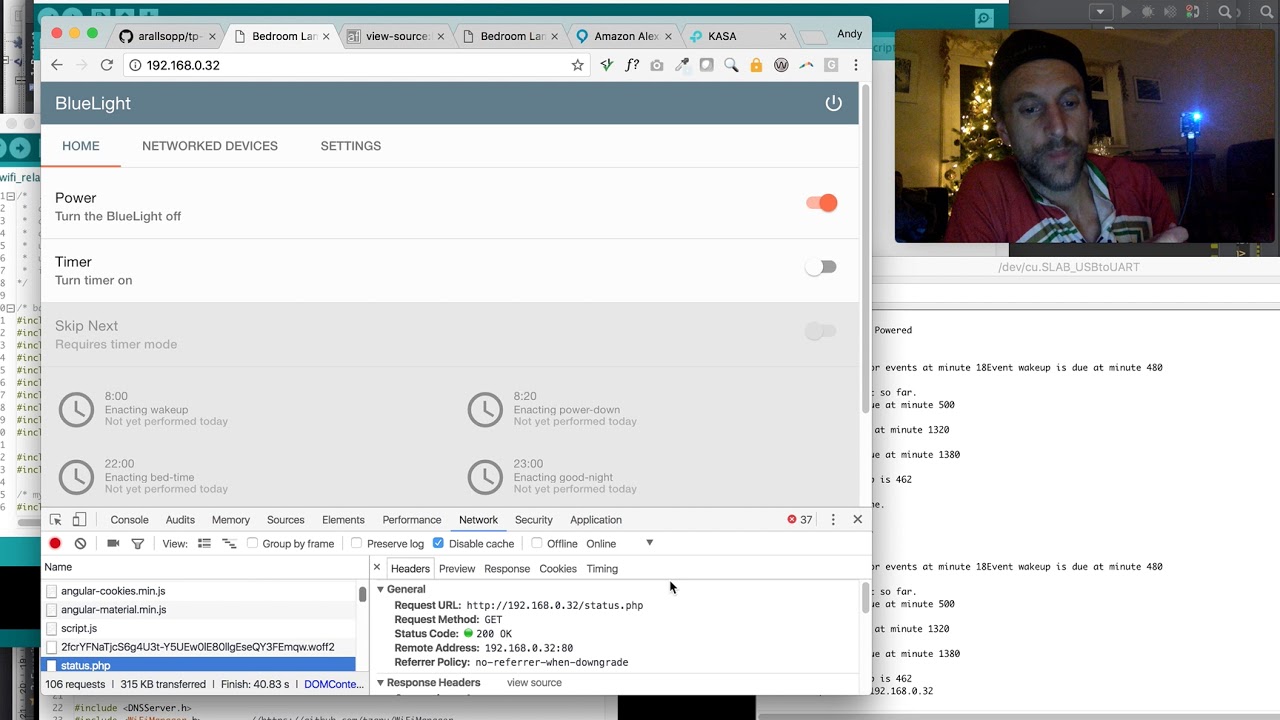This screenshot has width=1280, height=720.
Task: Toggle the DevTools device toolbar icon
Action: (79, 520)
